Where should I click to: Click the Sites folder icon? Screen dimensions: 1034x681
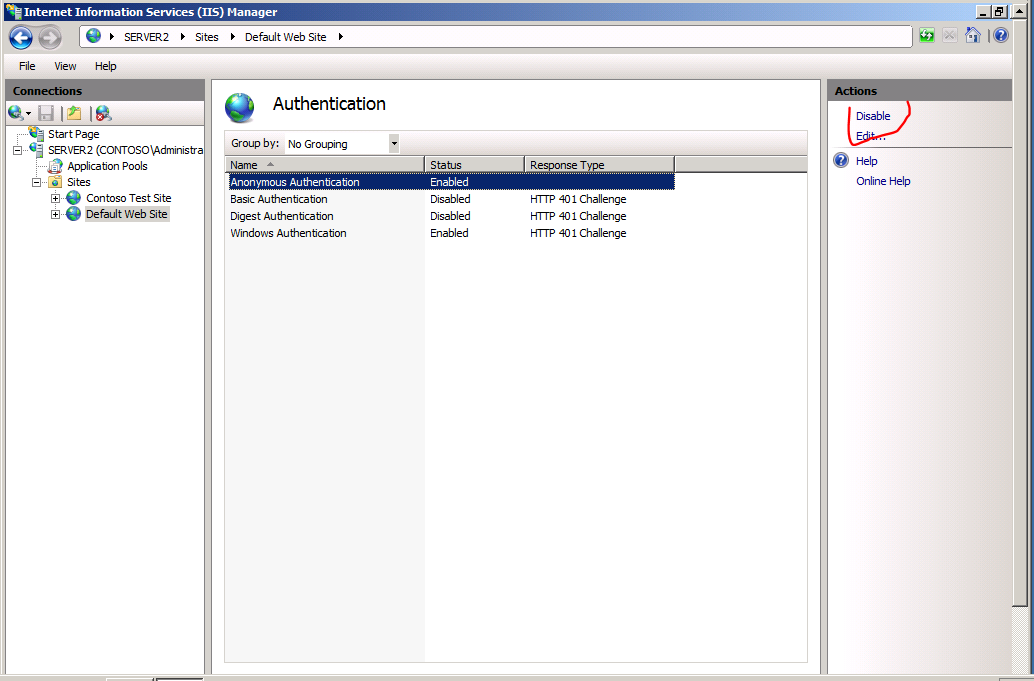point(55,182)
